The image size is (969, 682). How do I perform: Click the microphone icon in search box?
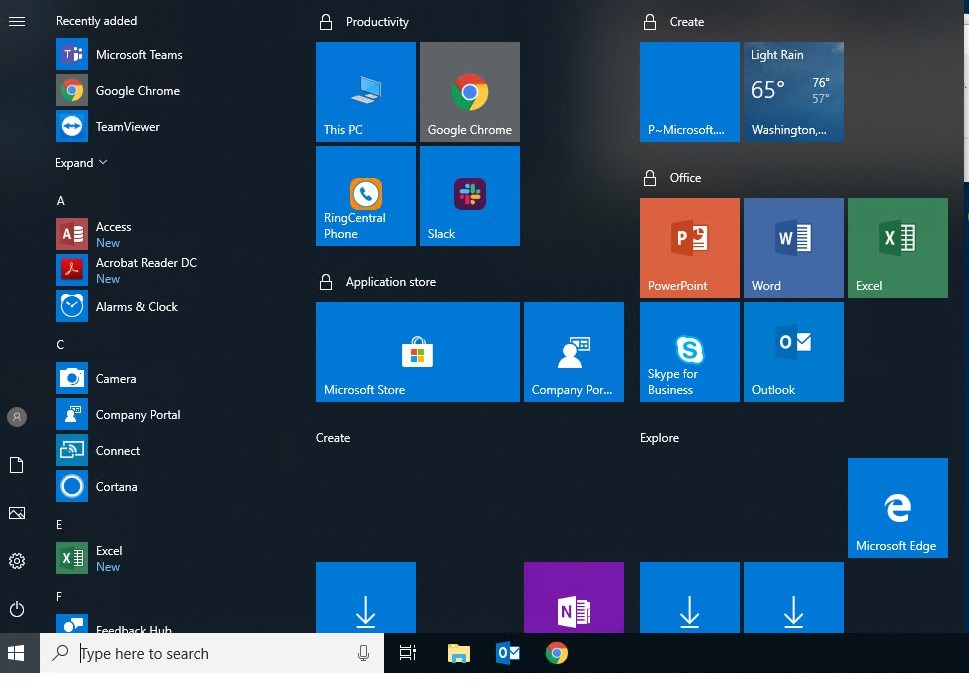[363, 653]
